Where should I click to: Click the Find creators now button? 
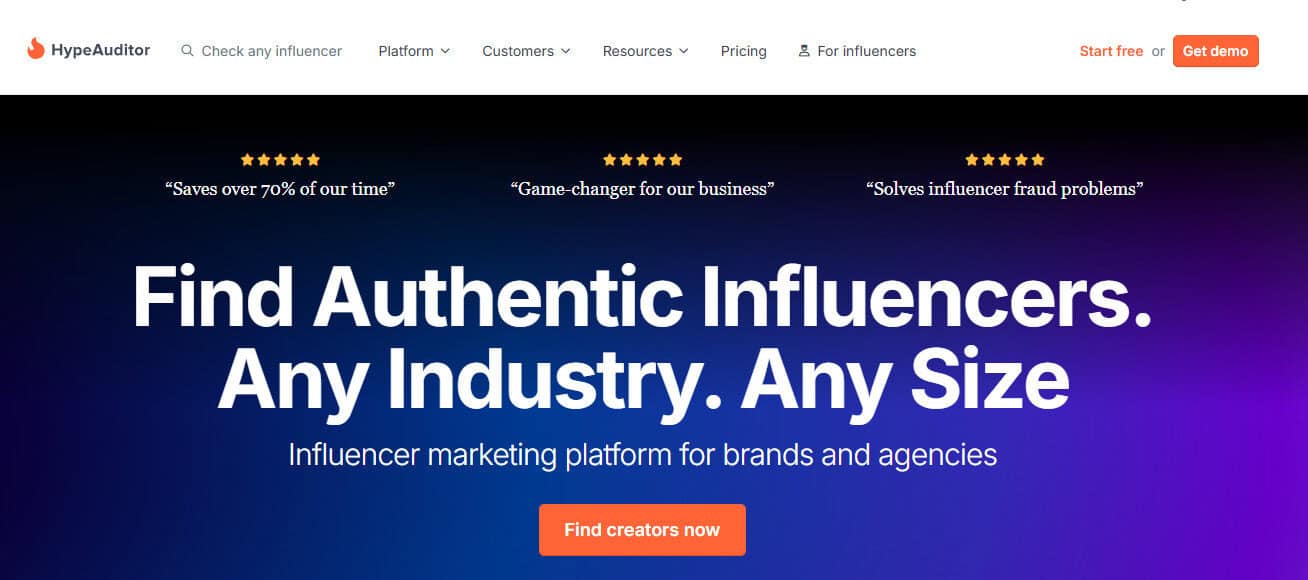(x=642, y=530)
